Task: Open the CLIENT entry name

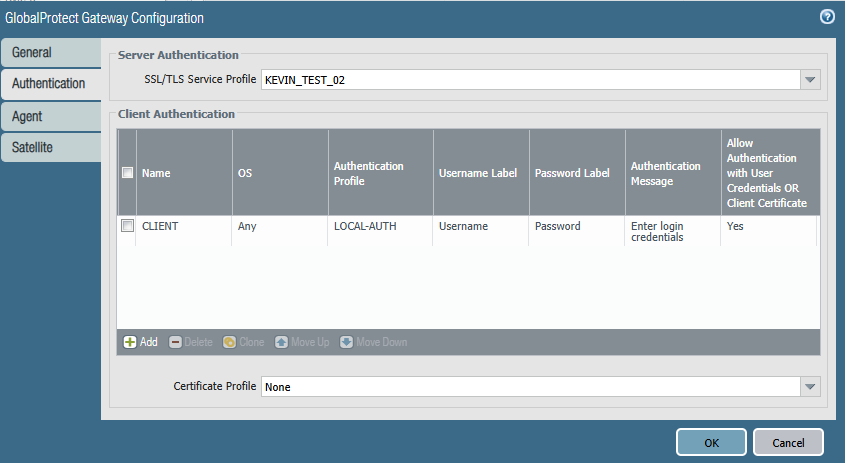Action: tap(160, 226)
